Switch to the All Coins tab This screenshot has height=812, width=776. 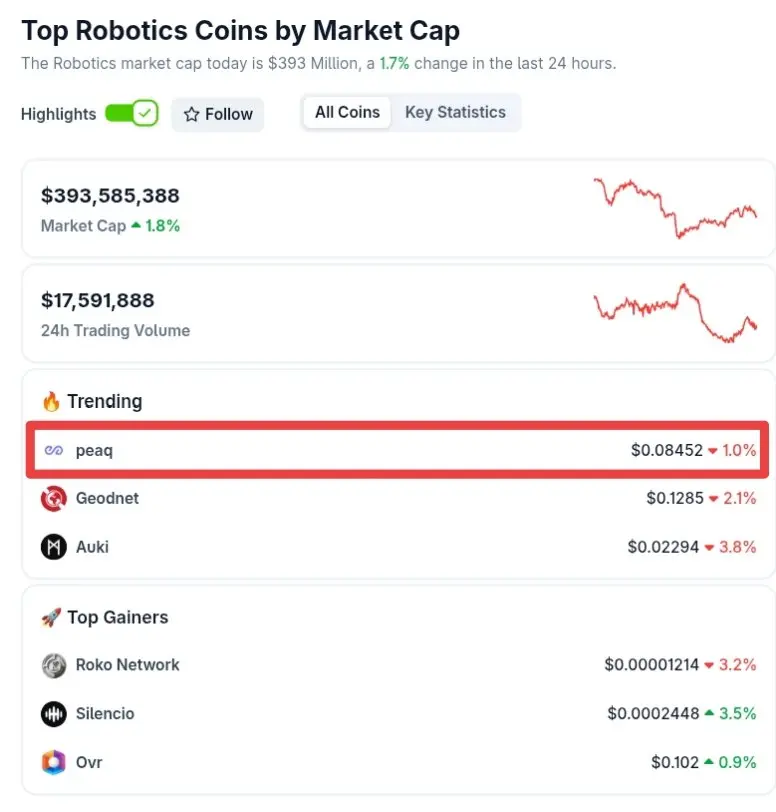347,112
